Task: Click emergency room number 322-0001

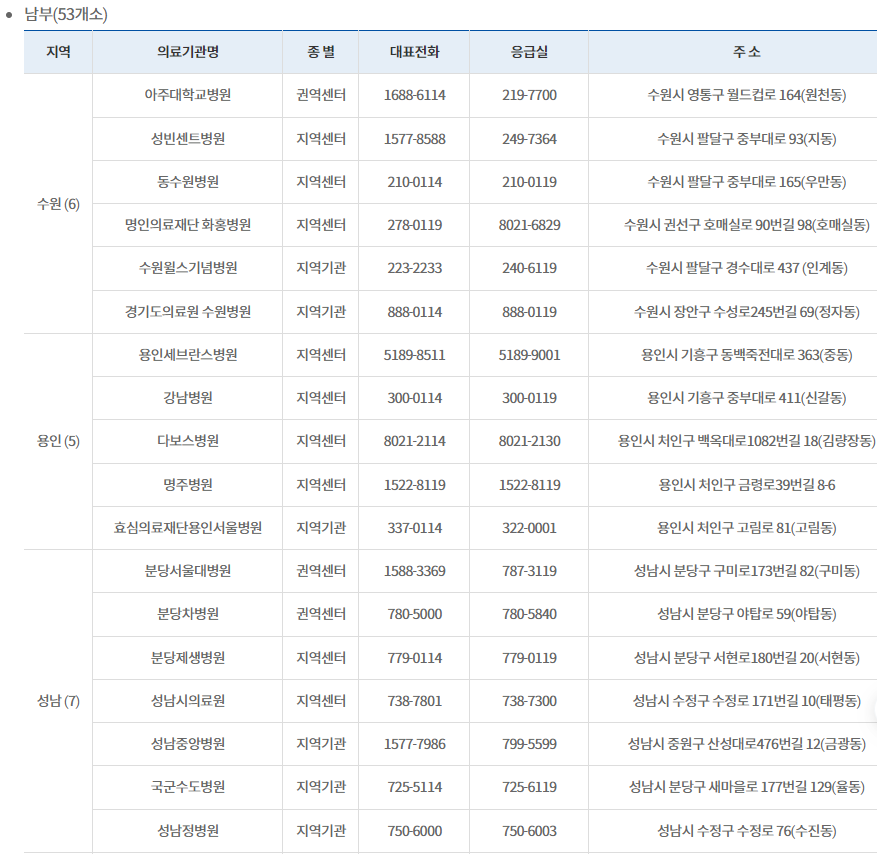Action: pyautogui.click(x=529, y=527)
